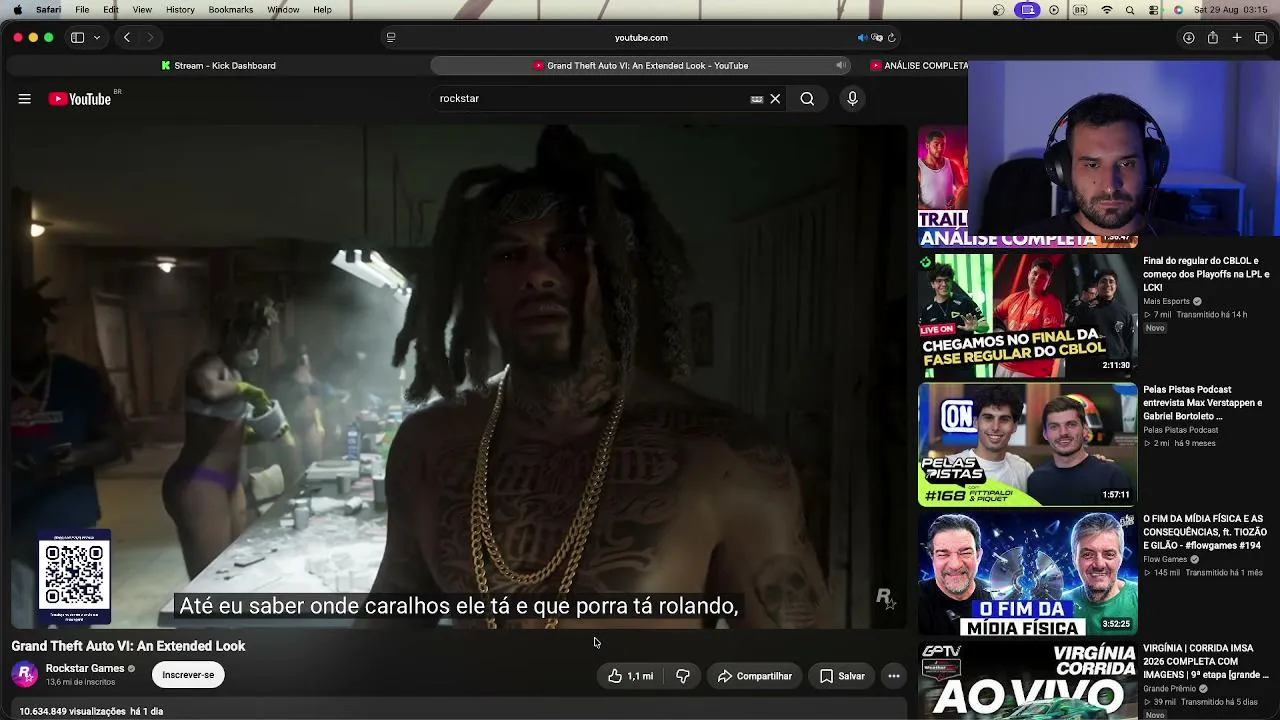Click the magnifier search button

pos(807,99)
